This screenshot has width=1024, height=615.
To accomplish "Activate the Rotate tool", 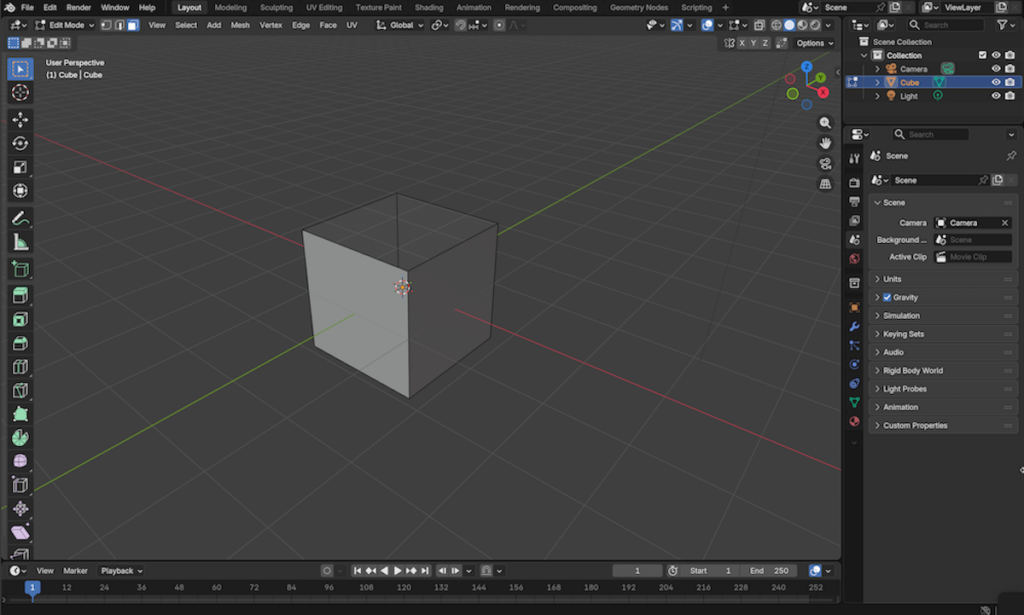I will (20, 143).
